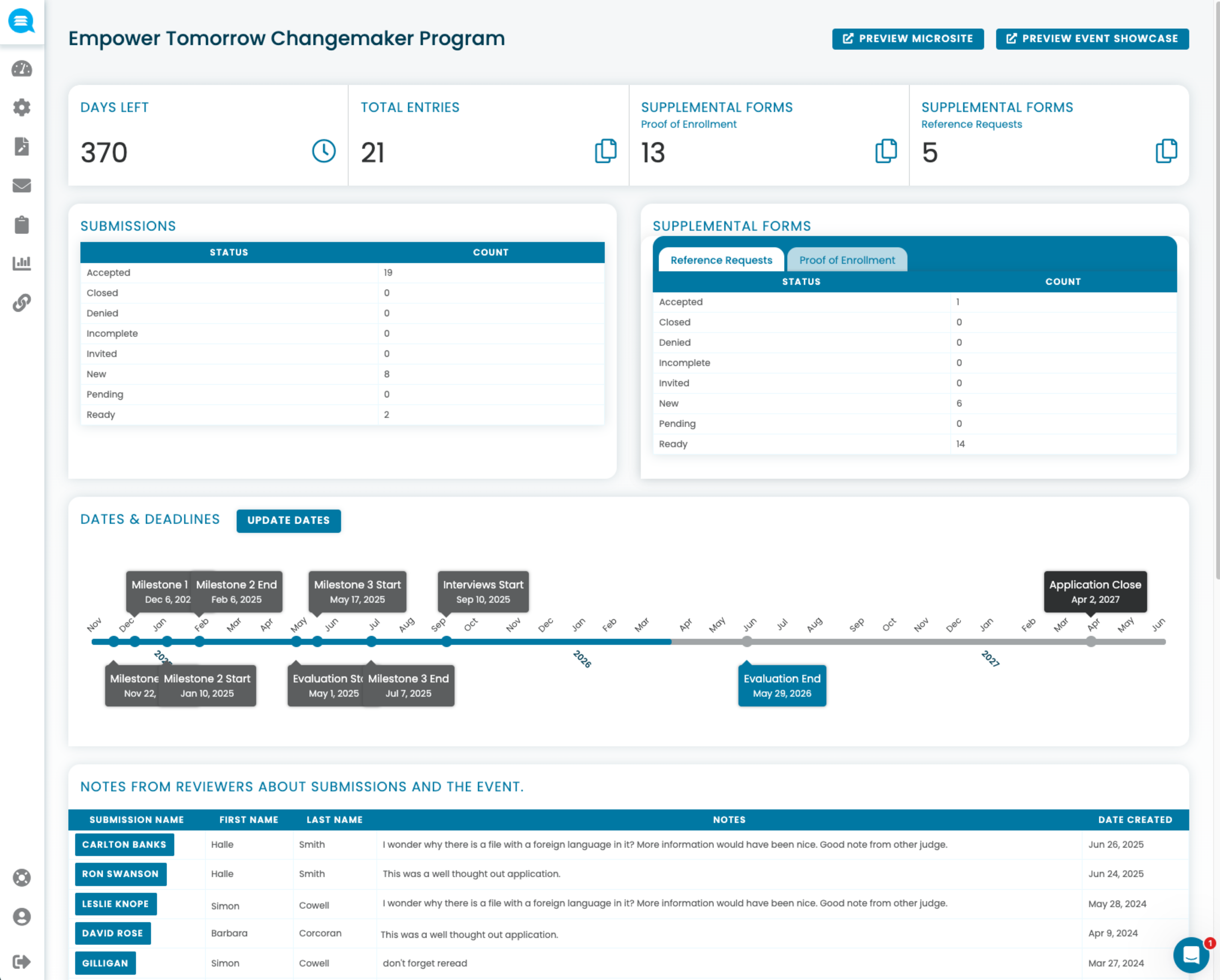
Task: Open PREVIEW EVENT SHOWCASE
Action: pos(1092,38)
